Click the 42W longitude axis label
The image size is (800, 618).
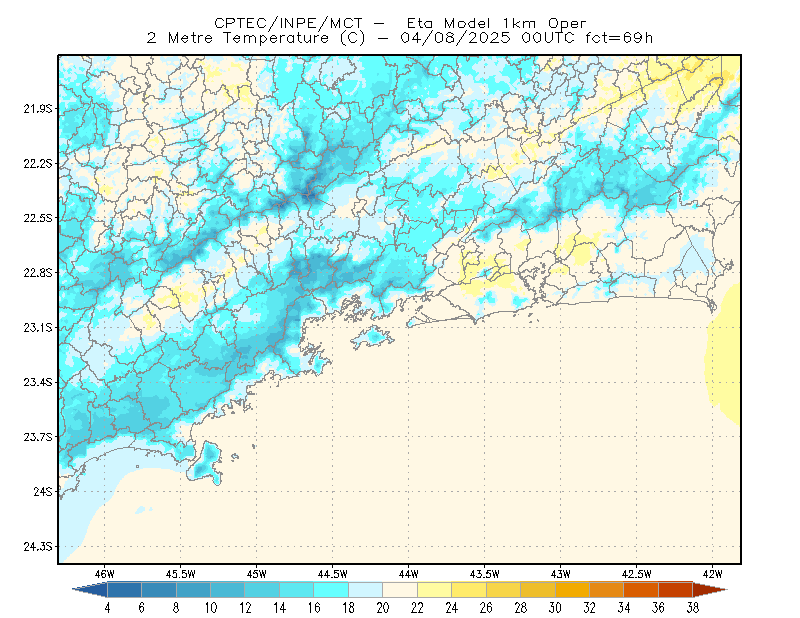712,574
